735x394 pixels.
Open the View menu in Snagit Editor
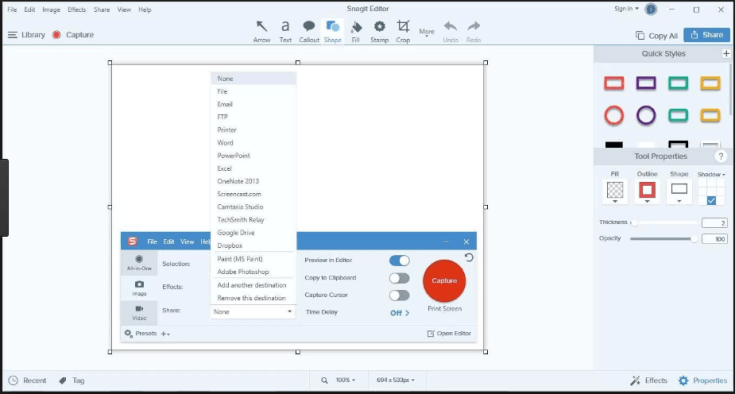(x=124, y=9)
